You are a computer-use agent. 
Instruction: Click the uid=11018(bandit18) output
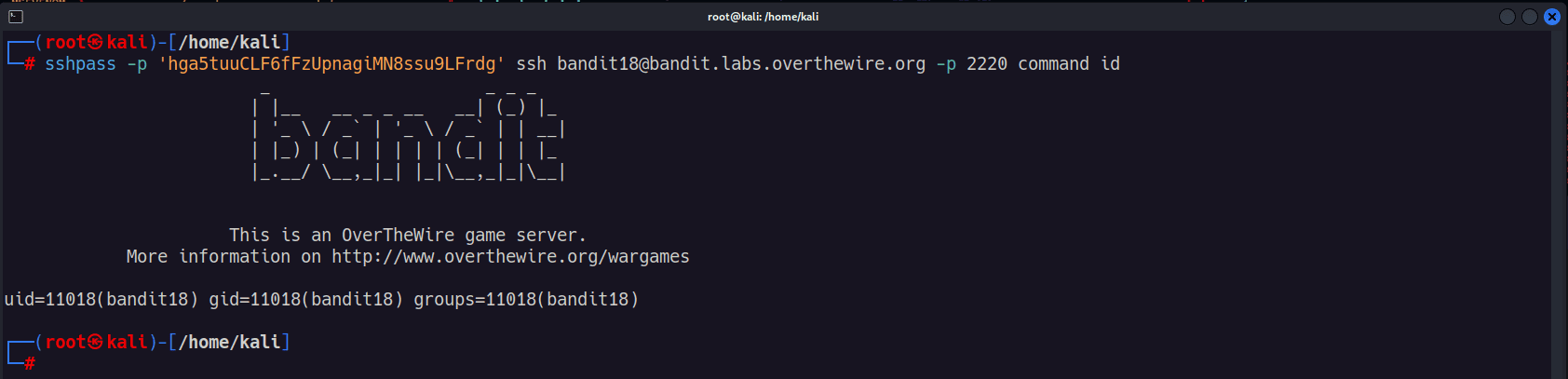[101, 300]
